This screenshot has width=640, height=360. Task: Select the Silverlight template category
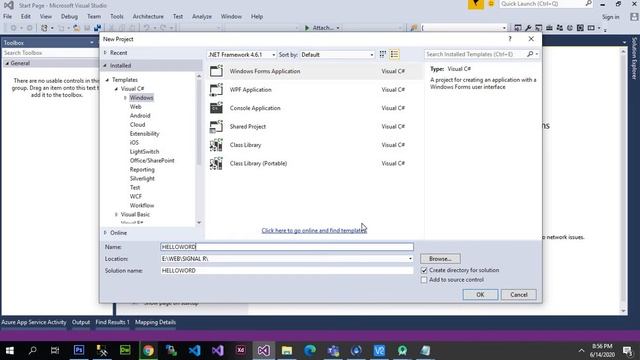[142, 179]
